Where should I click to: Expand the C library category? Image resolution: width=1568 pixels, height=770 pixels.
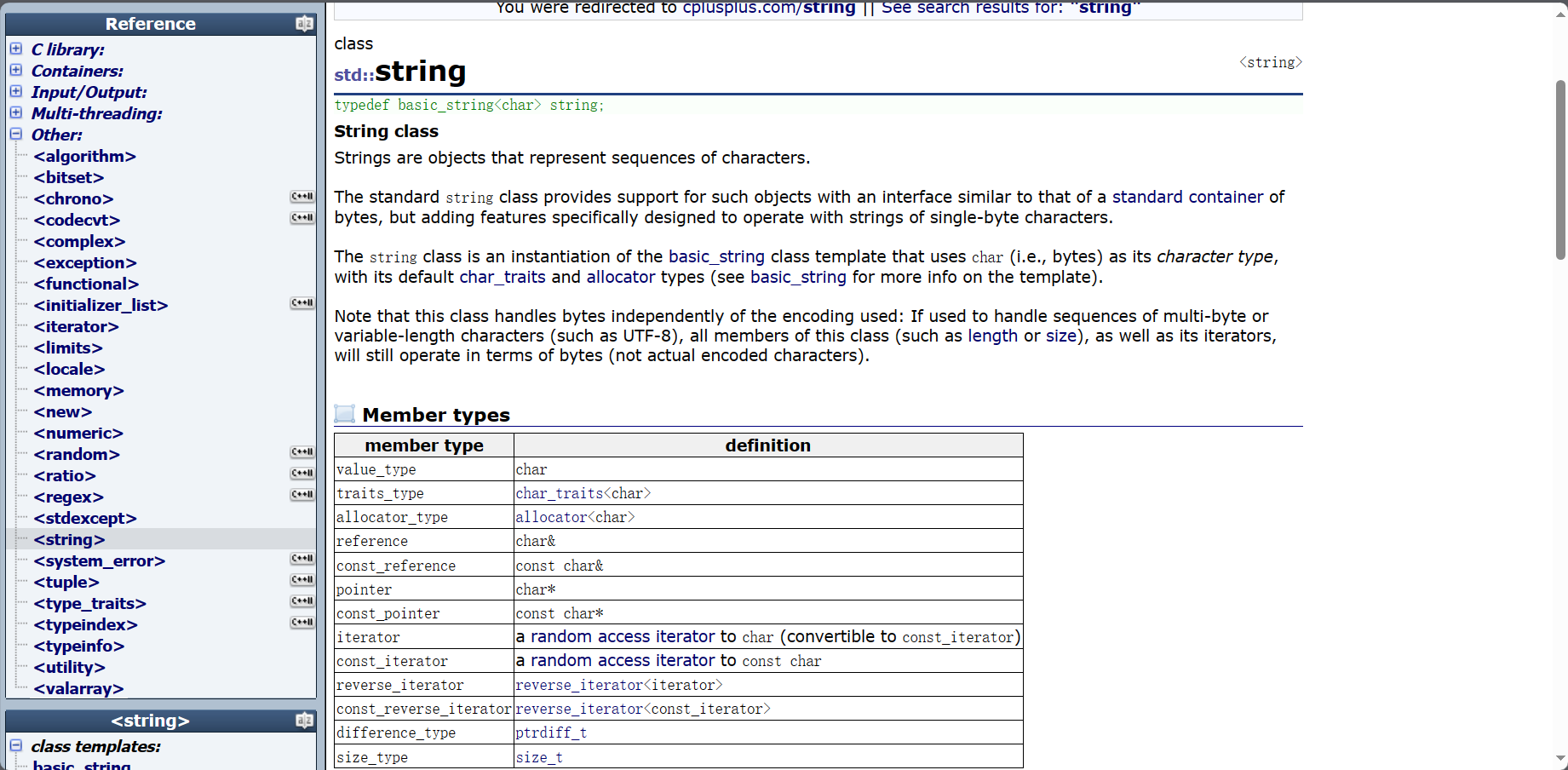15,49
